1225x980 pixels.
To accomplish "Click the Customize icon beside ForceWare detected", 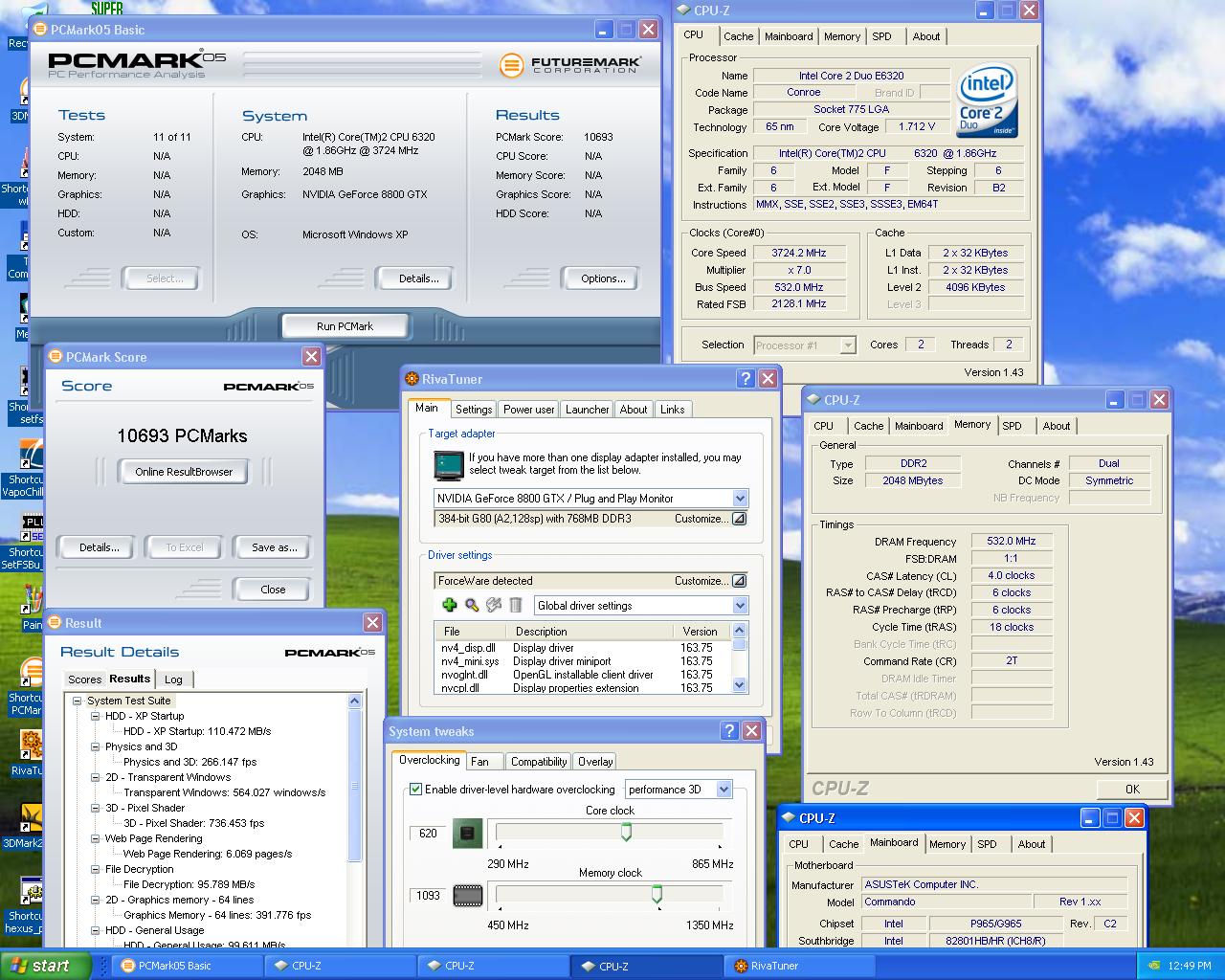I will tap(739, 581).
